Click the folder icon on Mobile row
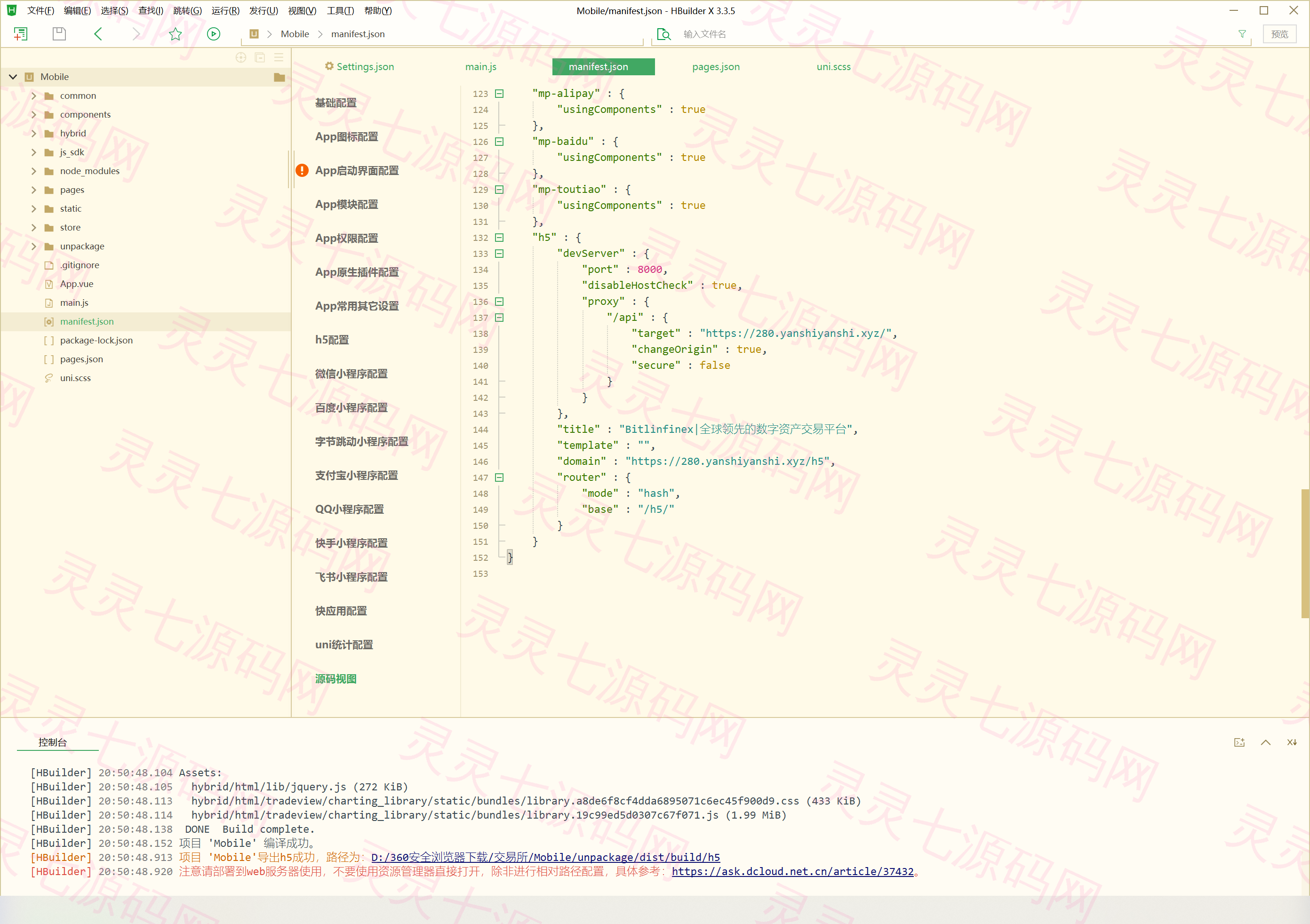 point(279,77)
